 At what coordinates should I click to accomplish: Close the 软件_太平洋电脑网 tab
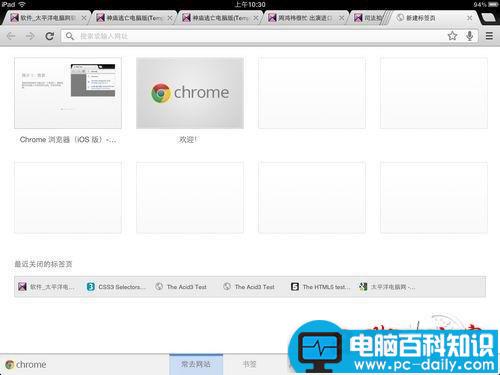(x=84, y=18)
